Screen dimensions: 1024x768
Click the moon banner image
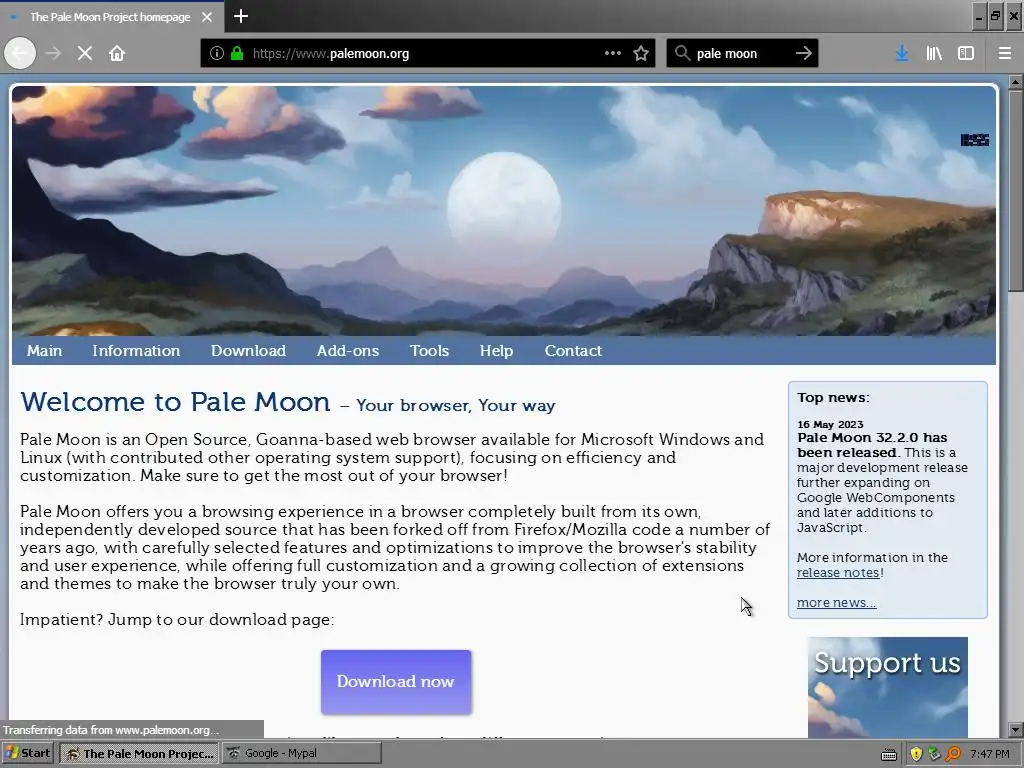click(x=504, y=210)
